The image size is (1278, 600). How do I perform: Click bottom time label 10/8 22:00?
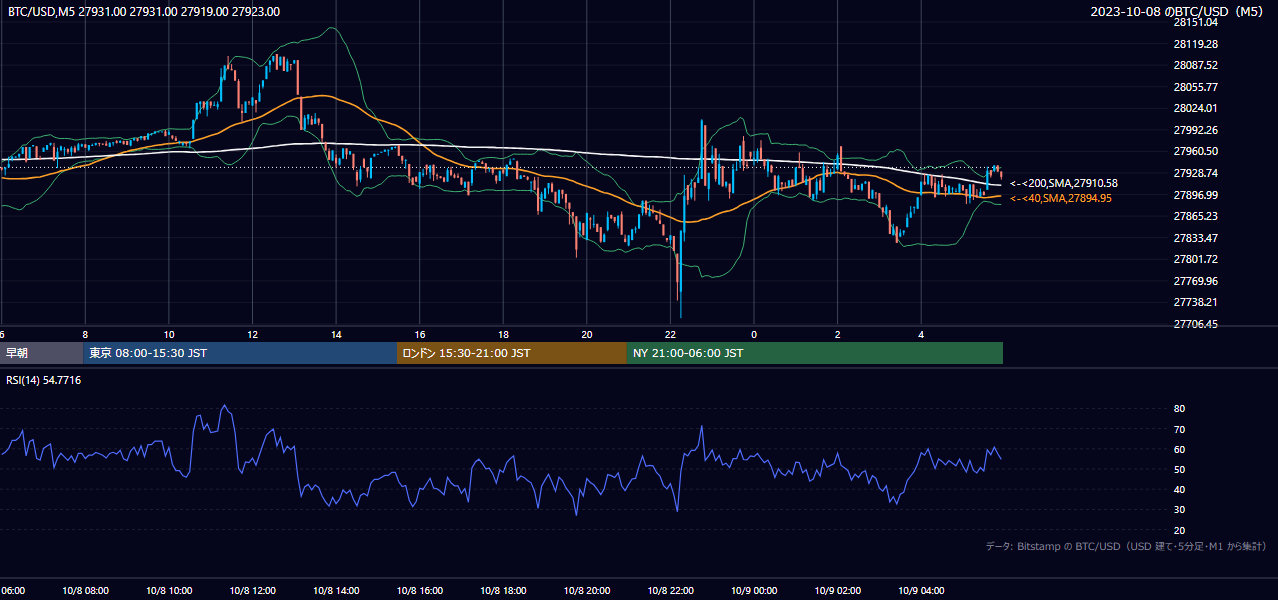(670, 591)
